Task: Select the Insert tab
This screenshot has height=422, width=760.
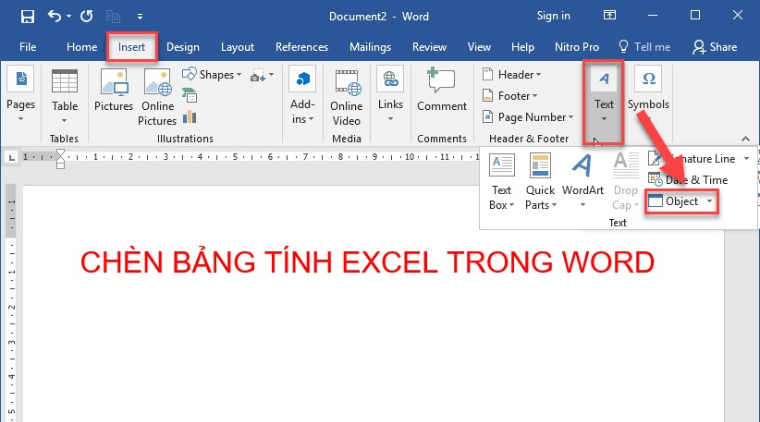Action: (131, 47)
